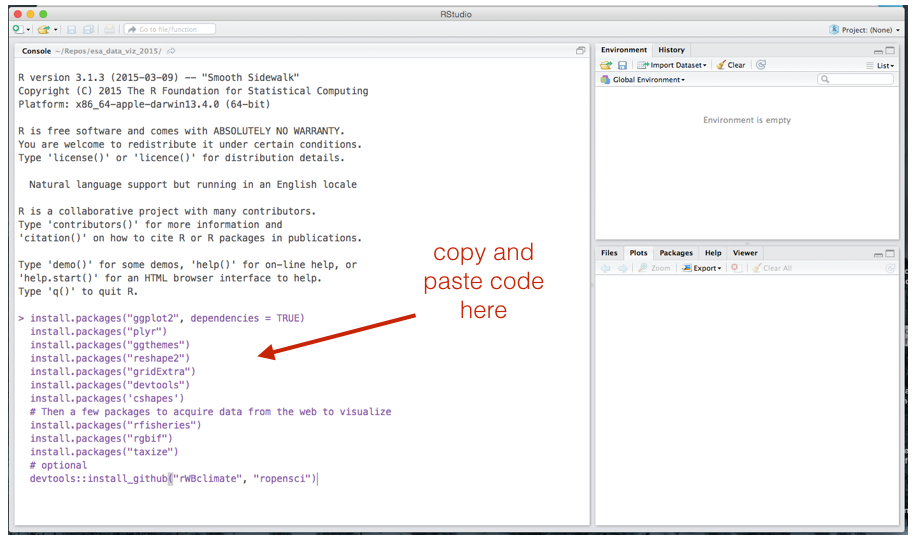916x539 pixels.
Task: Refresh the Plots pane
Action: (890, 268)
